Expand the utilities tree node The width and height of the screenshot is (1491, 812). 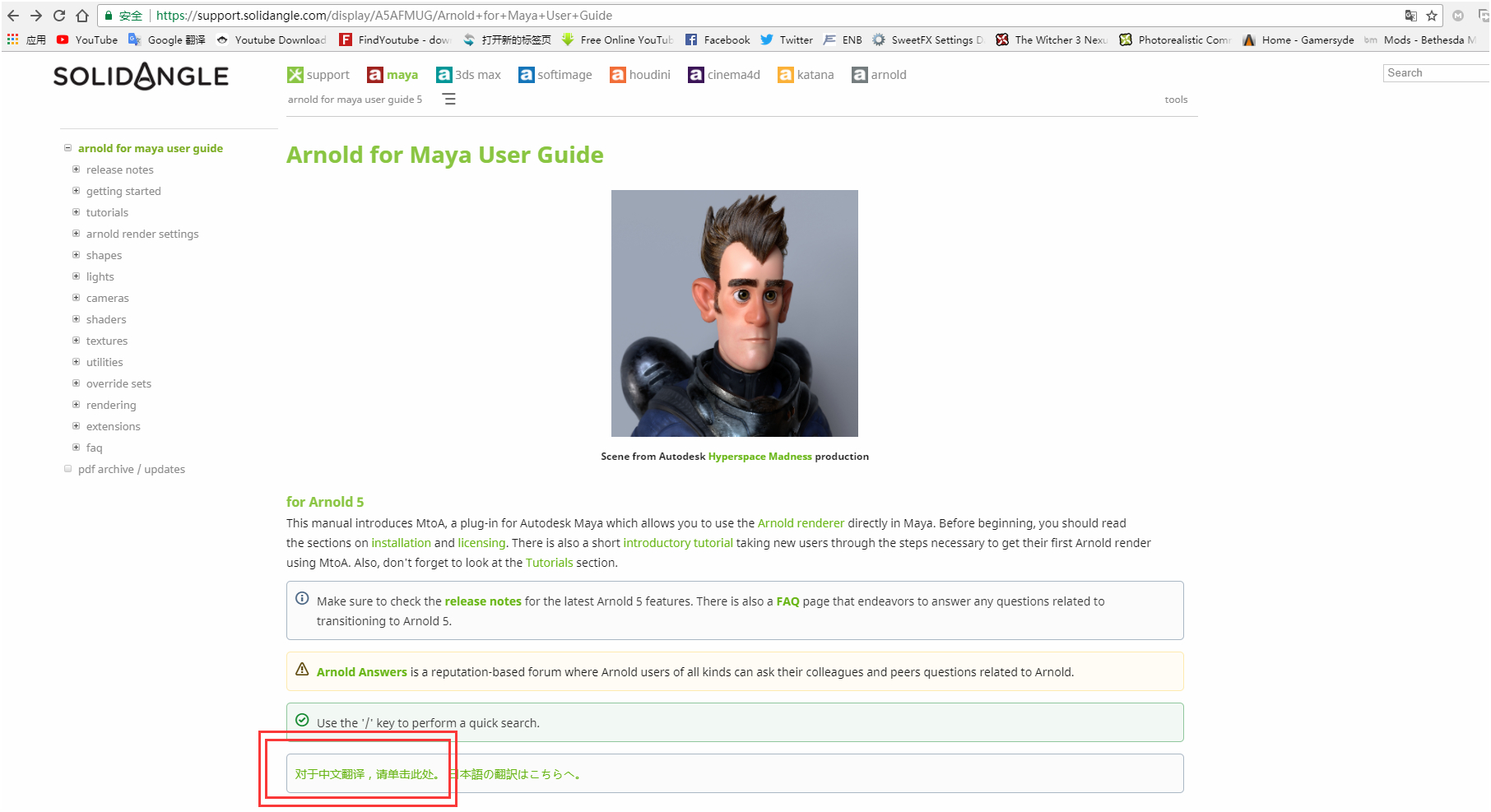(x=76, y=362)
